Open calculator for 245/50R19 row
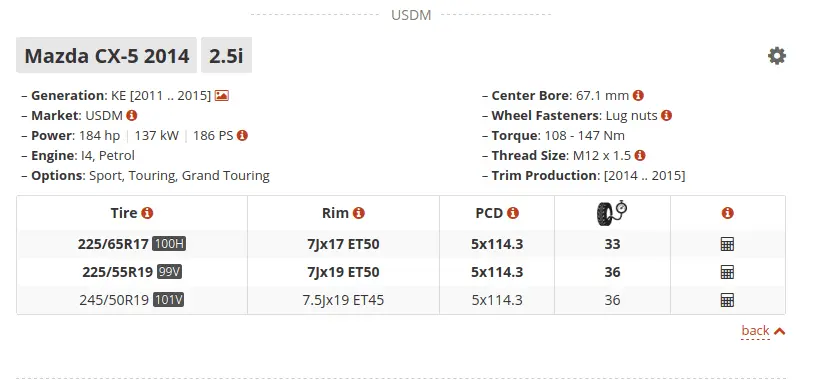This screenshot has height=380, width=835. pos(727,300)
